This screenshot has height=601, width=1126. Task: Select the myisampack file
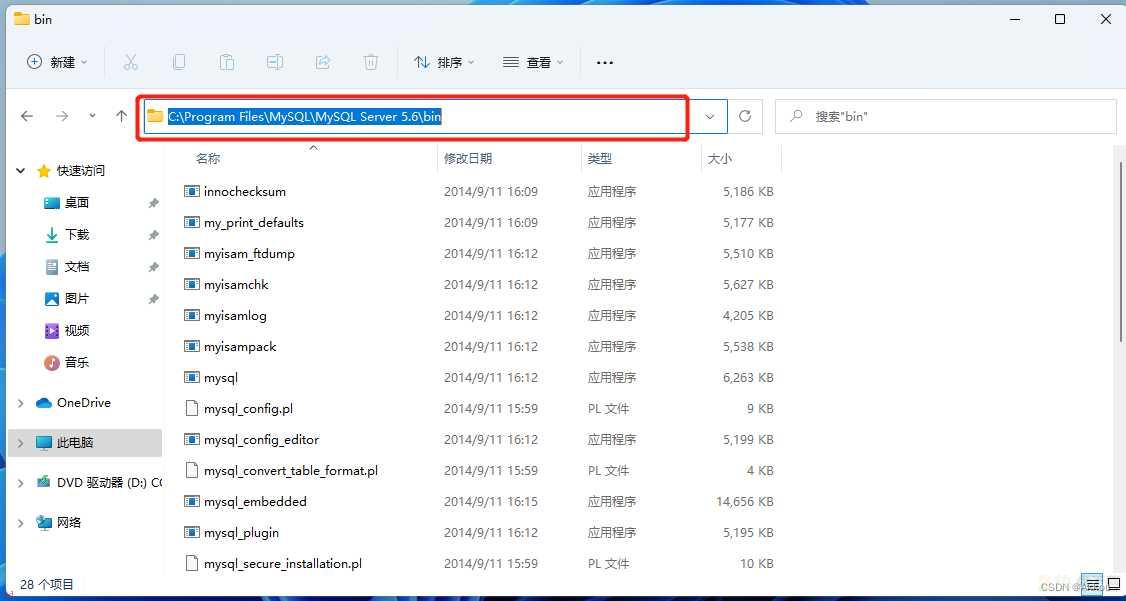(240, 346)
